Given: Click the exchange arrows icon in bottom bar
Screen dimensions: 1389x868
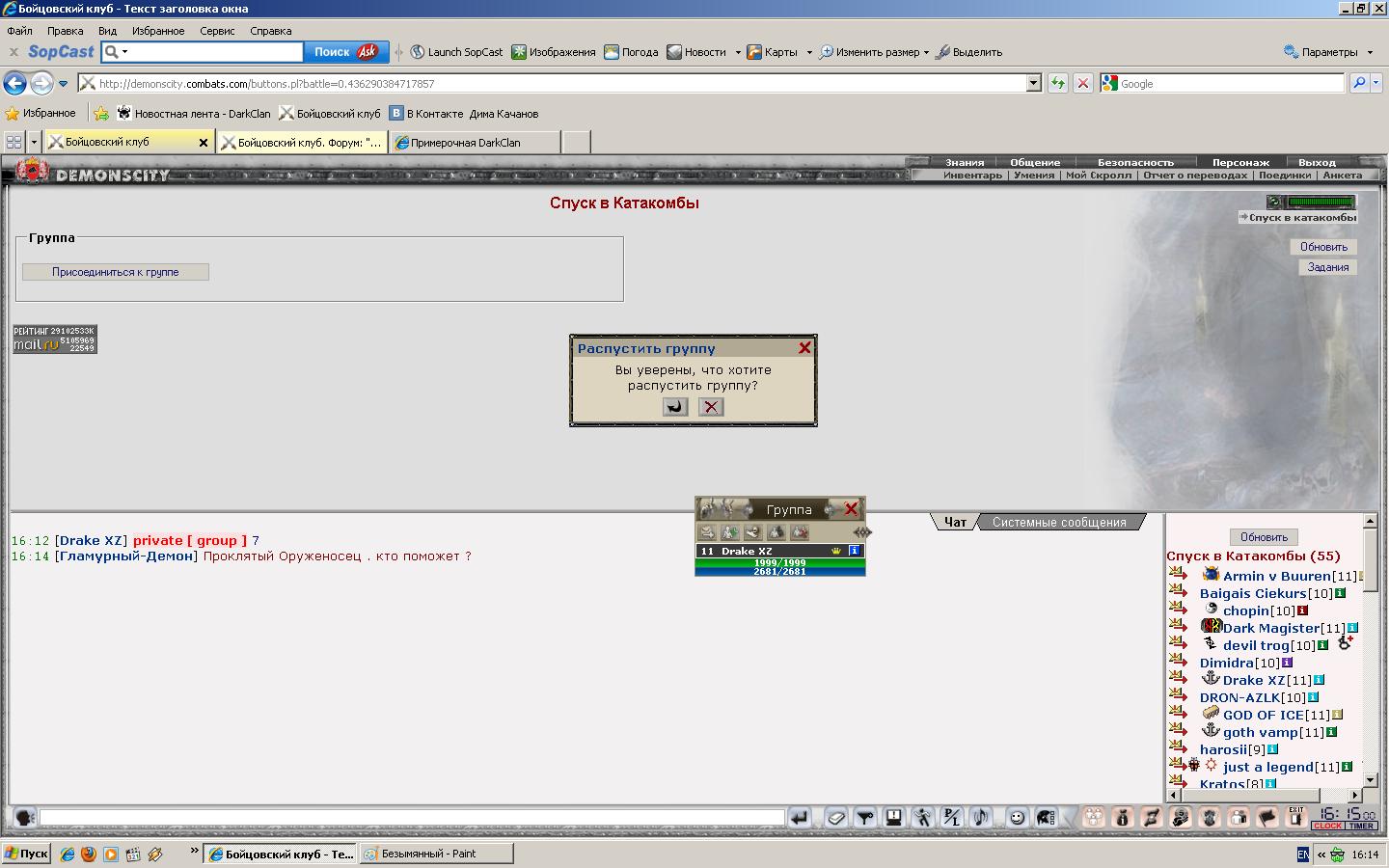Looking at the screenshot, I should pos(1151,818).
